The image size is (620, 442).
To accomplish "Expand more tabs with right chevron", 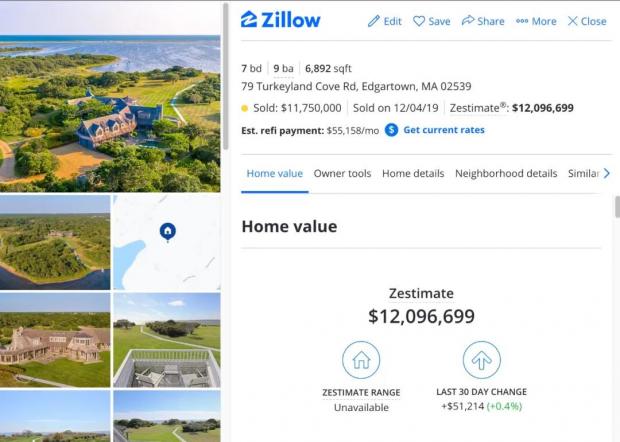I will (607, 173).
